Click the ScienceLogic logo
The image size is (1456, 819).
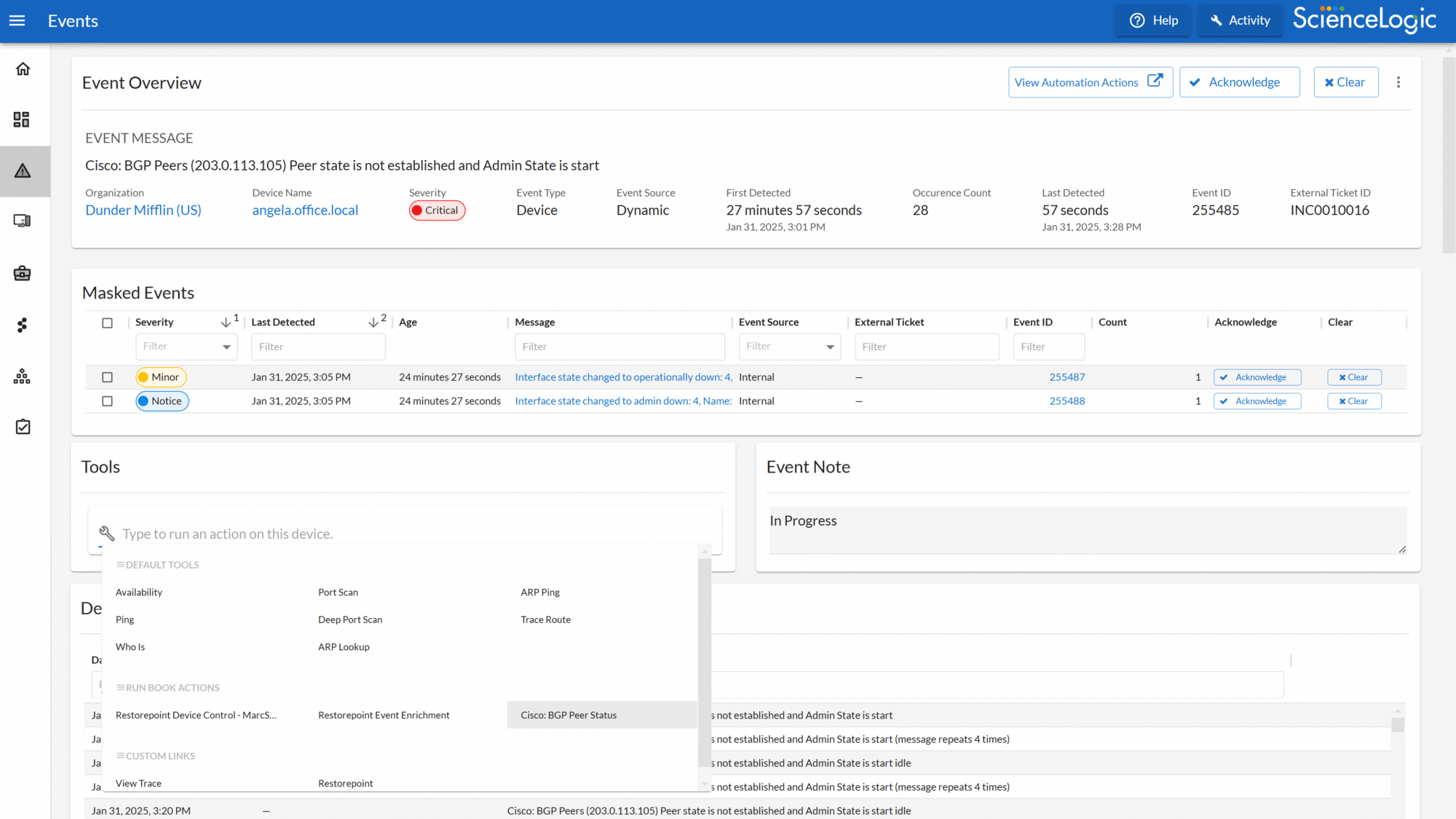pyautogui.click(x=1364, y=19)
